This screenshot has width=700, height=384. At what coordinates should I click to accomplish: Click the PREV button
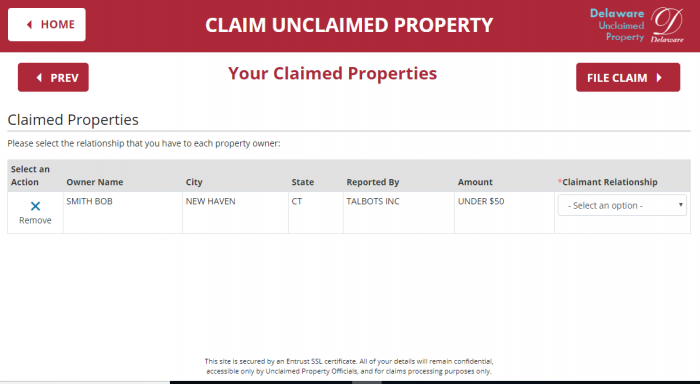tap(53, 77)
